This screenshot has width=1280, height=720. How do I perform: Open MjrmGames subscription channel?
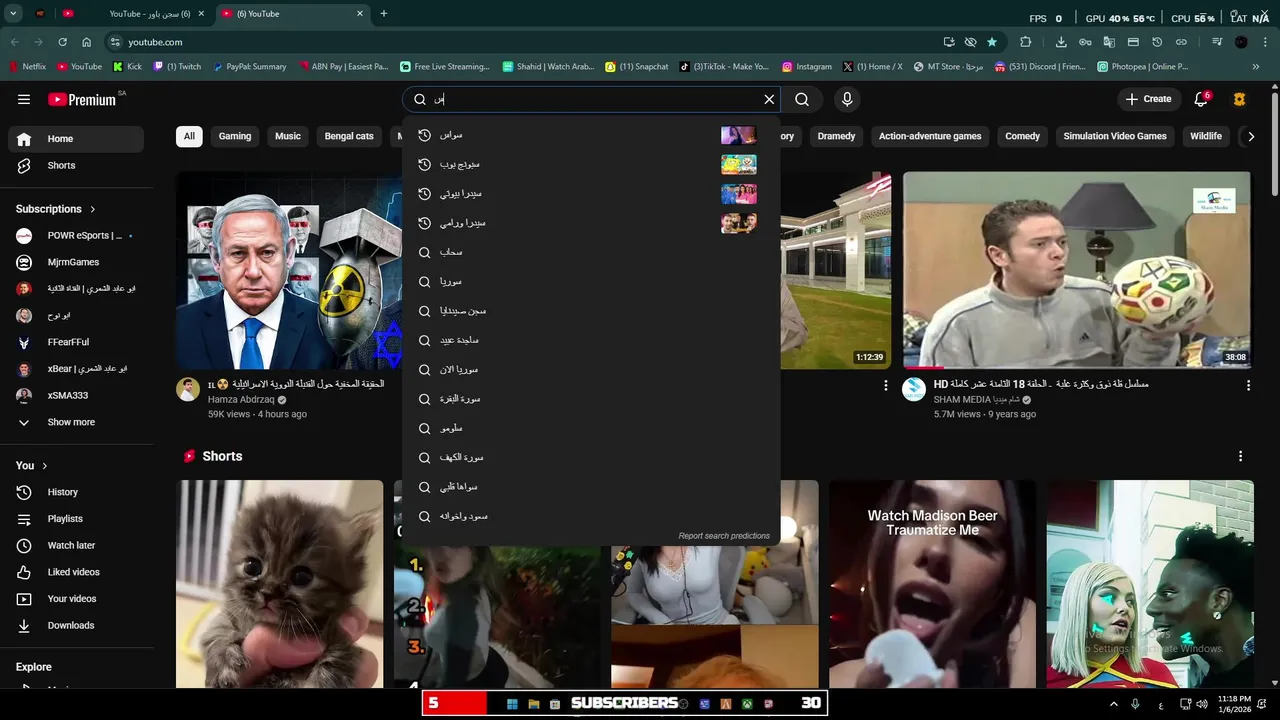(x=76, y=262)
